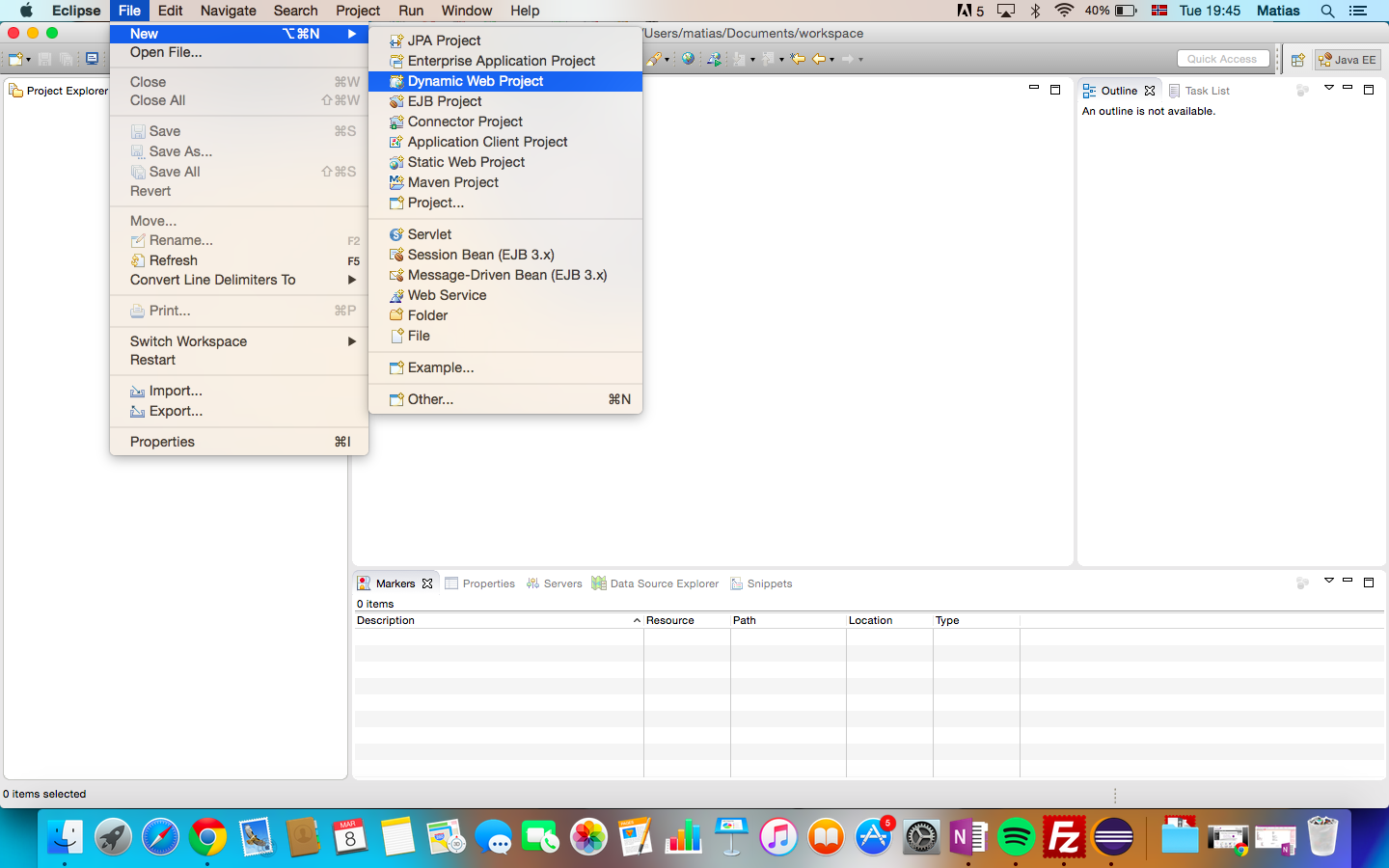Select the Java EE perspective button

pyautogui.click(x=1348, y=60)
